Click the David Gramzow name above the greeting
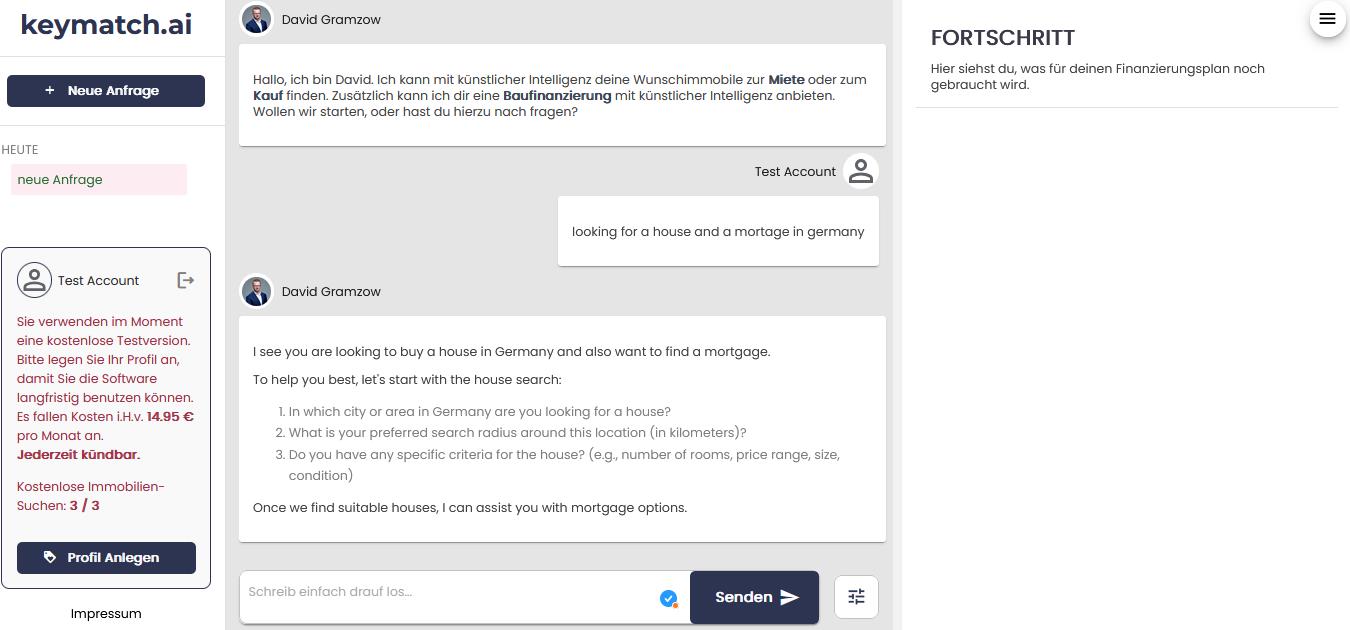The width and height of the screenshot is (1350, 630). pos(331,19)
